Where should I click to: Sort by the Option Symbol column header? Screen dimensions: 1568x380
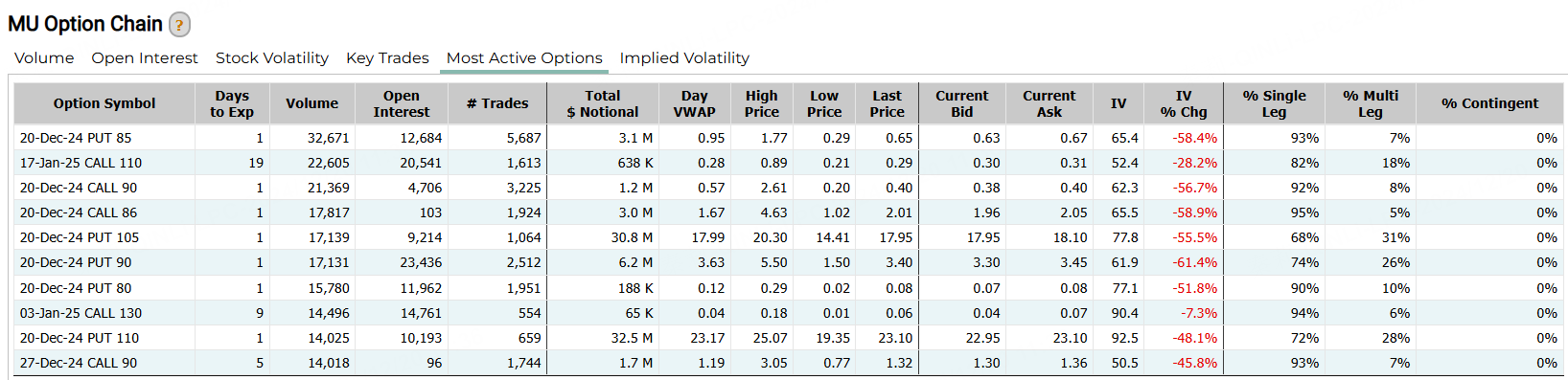(x=104, y=103)
